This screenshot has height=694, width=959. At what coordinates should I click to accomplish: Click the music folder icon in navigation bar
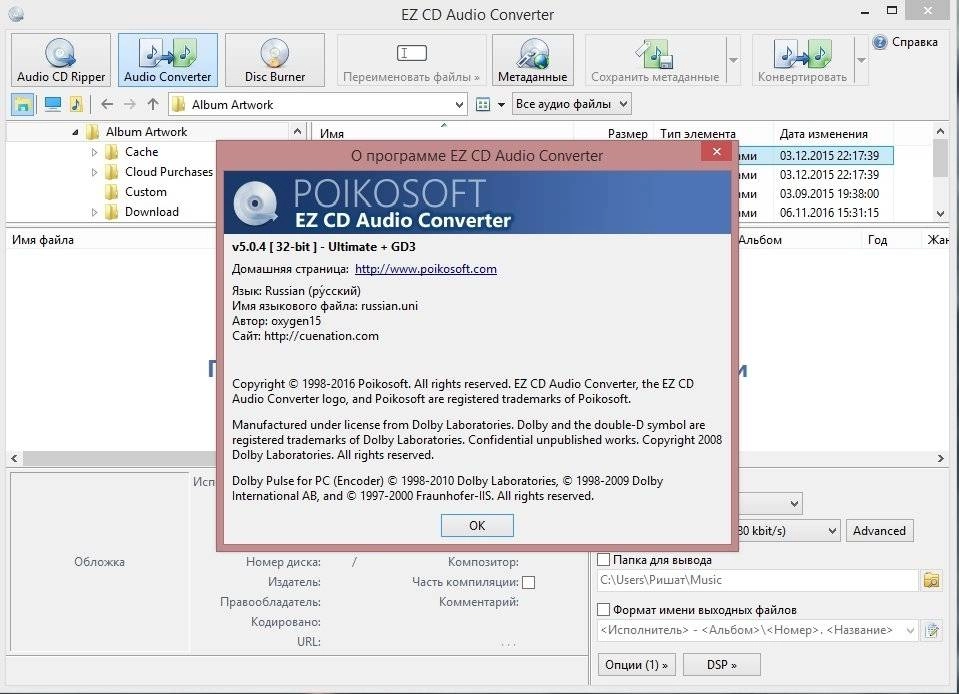tap(76, 105)
